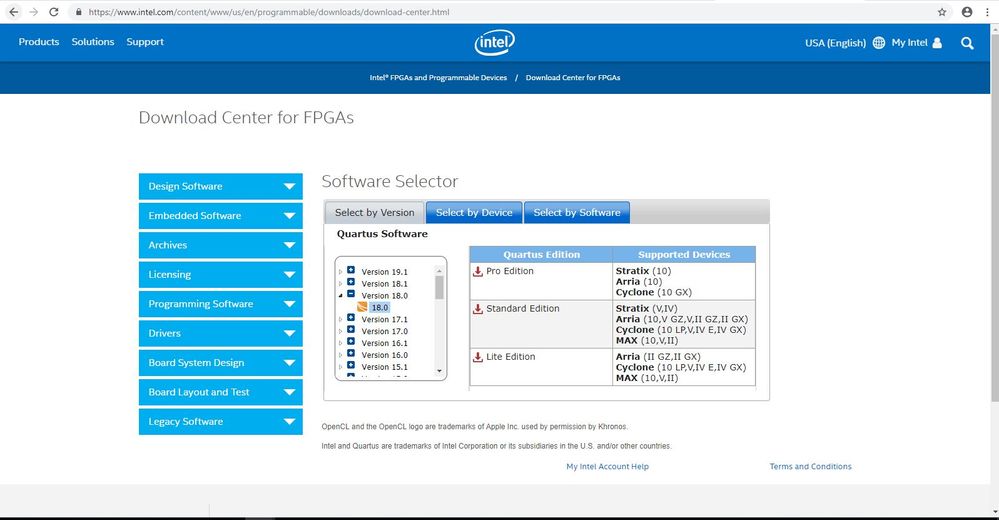The width and height of the screenshot is (999, 520).
Task: Click the Supported Devices column header
Action: [x=684, y=254]
